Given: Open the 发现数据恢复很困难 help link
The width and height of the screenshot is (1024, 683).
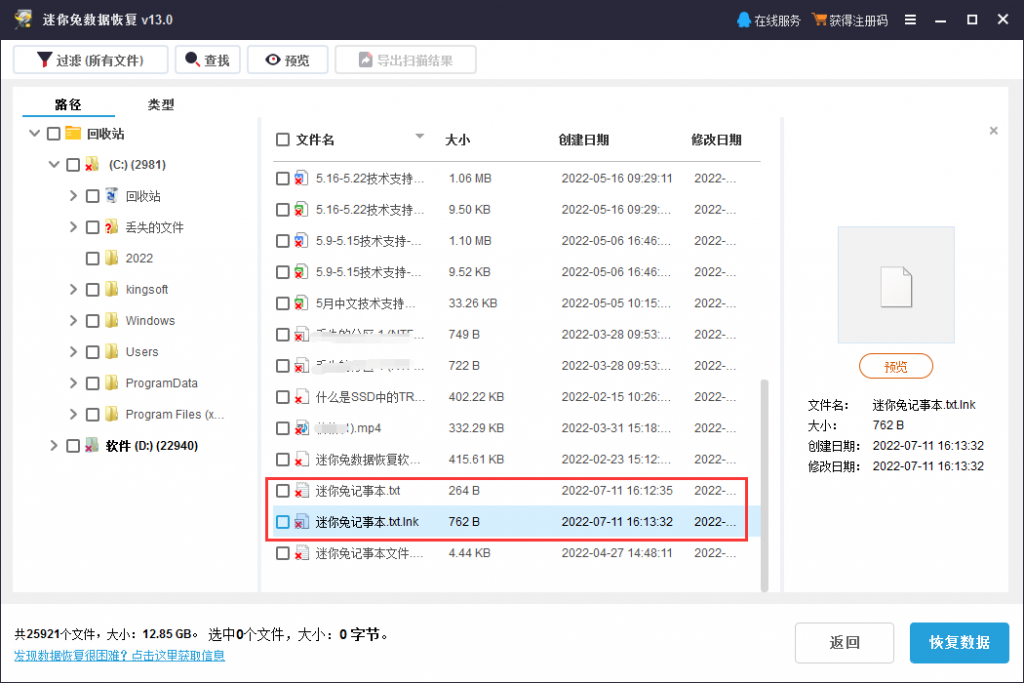Looking at the screenshot, I should pos(120,656).
